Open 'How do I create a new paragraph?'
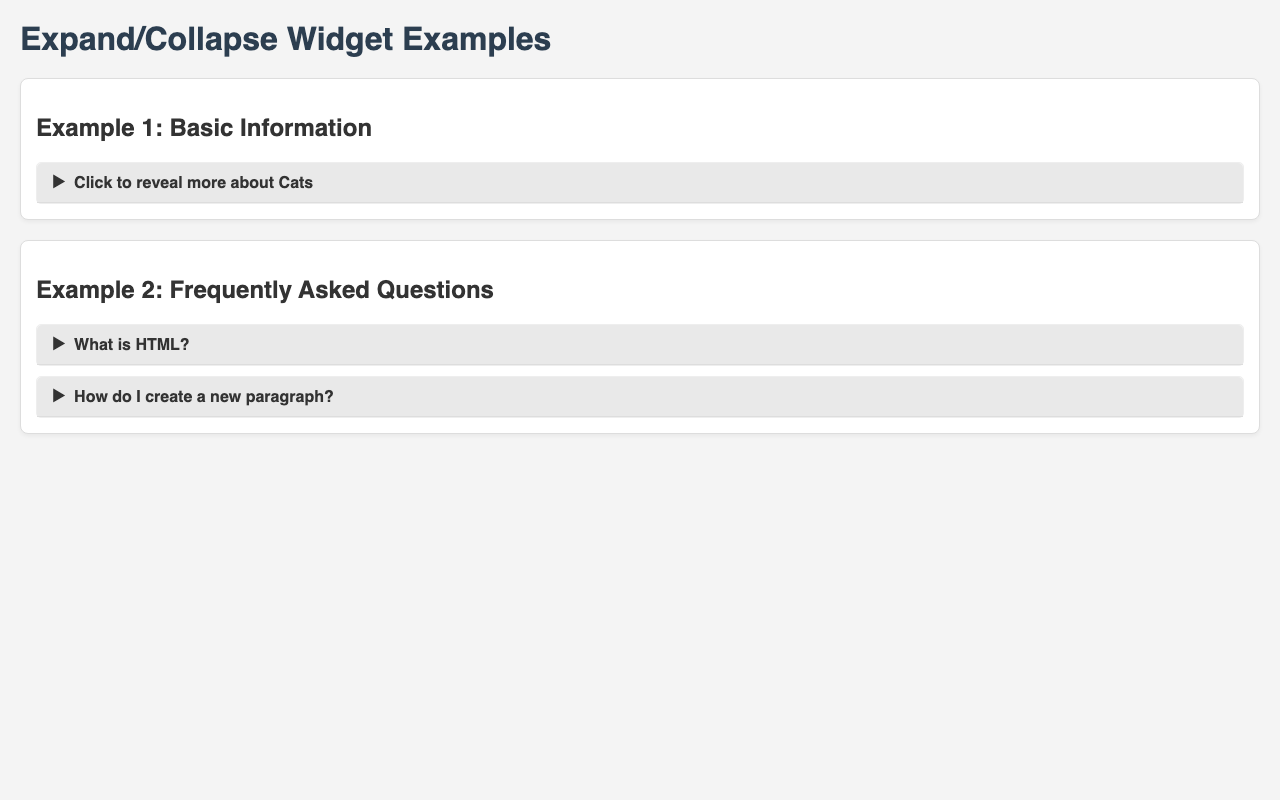Screen dimensions: 1280x800 tap(203, 396)
